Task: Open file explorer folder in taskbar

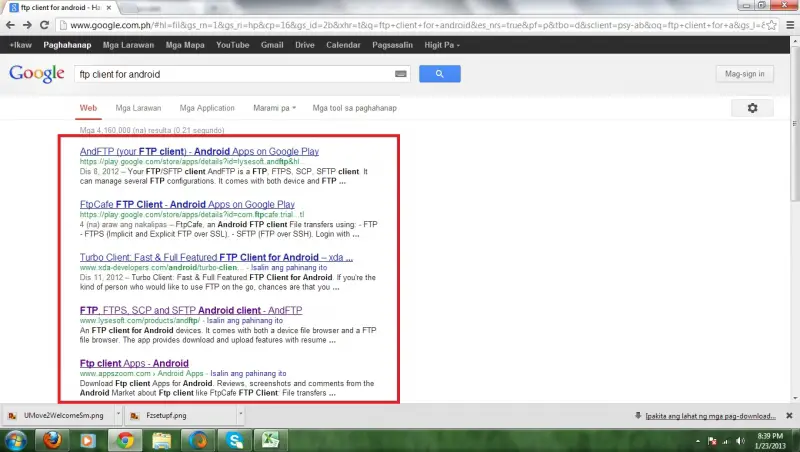Action: point(161,440)
